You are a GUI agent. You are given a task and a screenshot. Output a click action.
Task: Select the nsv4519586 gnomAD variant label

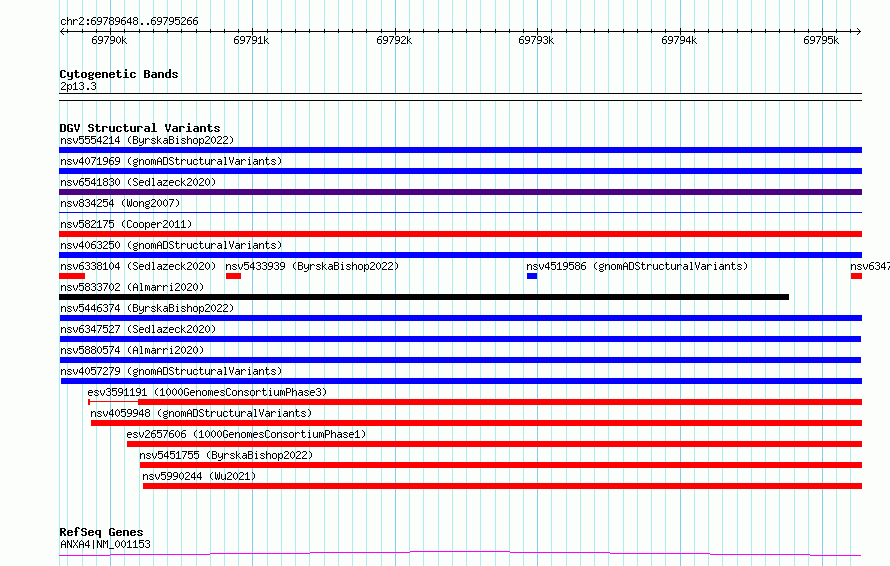coord(637,266)
